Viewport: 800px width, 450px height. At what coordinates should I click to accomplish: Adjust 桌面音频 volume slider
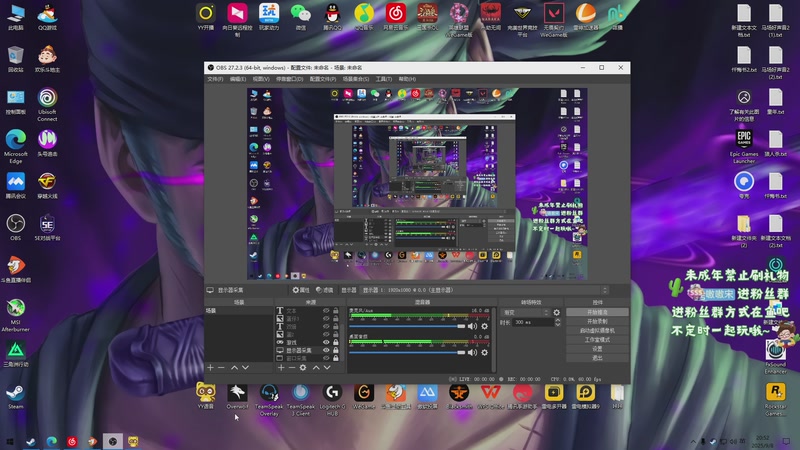coord(407,352)
